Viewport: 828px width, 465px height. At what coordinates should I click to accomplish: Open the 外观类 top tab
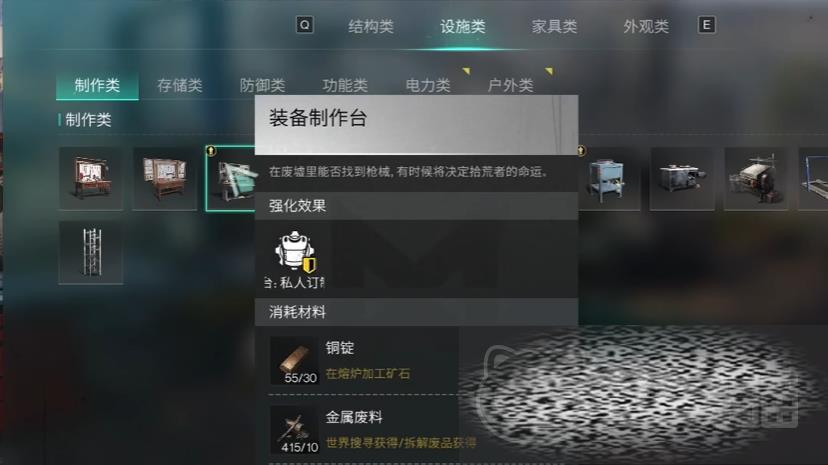tap(646, 26)
